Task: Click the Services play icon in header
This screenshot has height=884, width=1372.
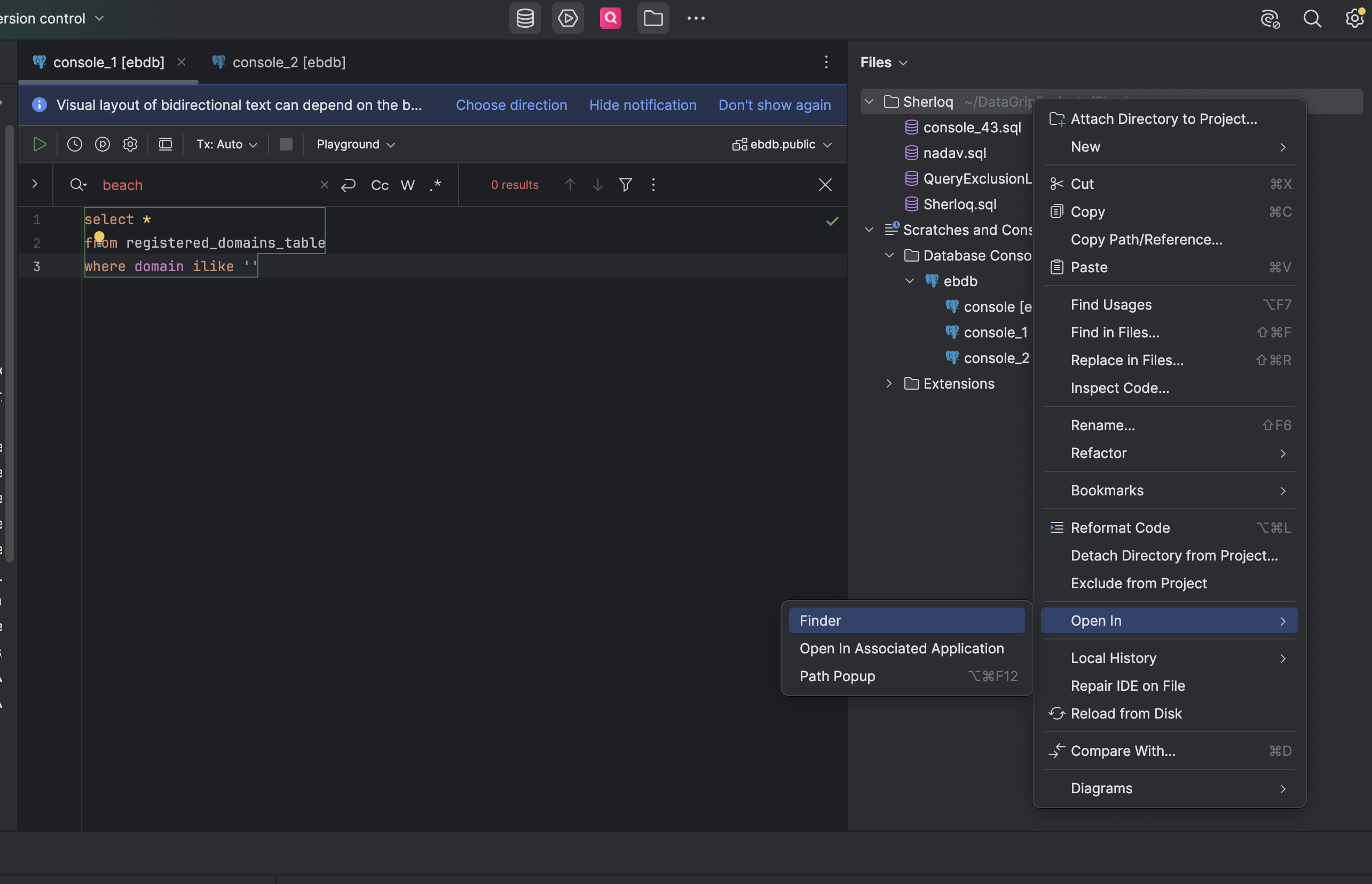Action: [567, 18]
